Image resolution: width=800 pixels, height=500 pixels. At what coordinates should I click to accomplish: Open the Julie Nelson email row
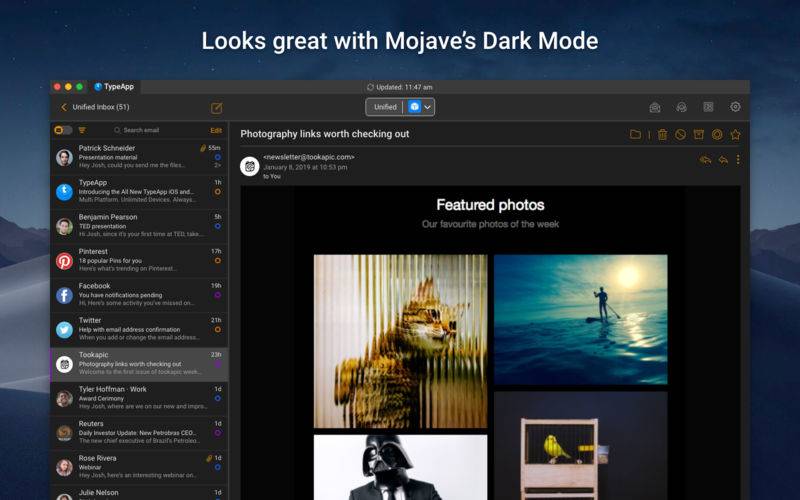click(x=139, y=493)
